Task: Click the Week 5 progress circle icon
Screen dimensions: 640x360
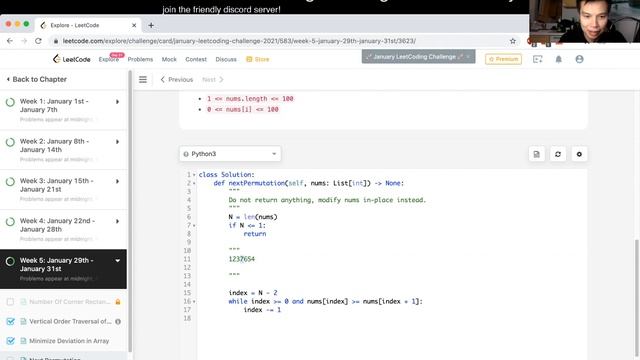Action: coord(10,261)
